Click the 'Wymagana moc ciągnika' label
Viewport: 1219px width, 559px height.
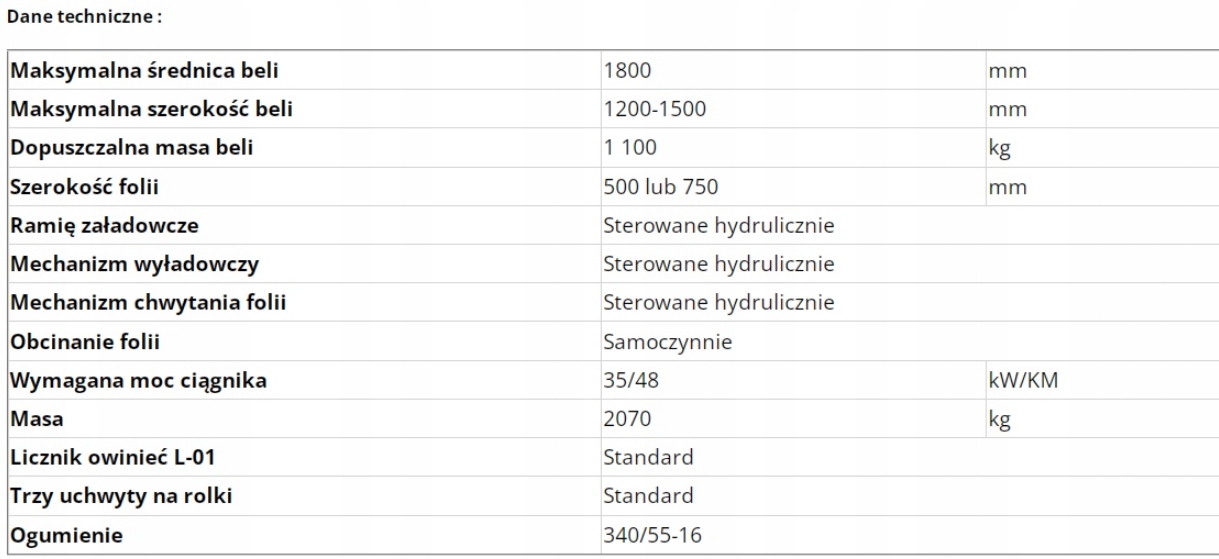point(139,380)
